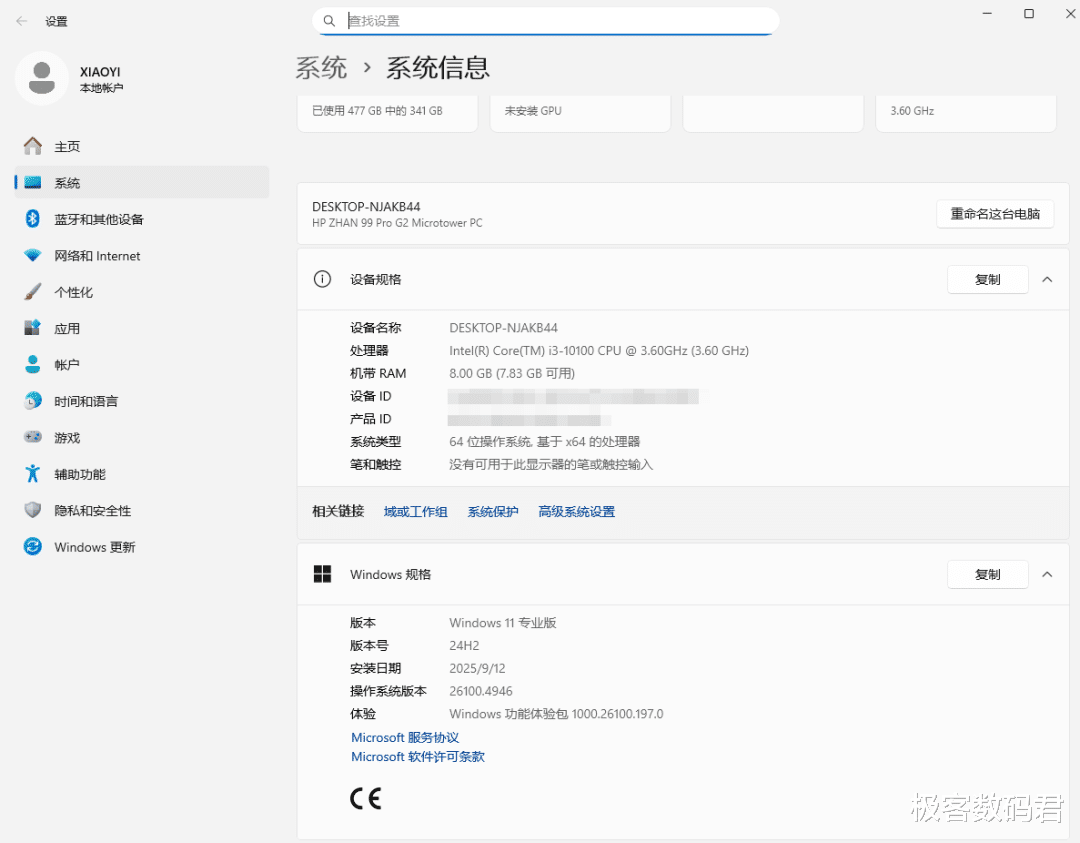This screenshot has width=1080, height=843.
Task: Click the XIAOYI user avatar
Action: coord(42,78)
